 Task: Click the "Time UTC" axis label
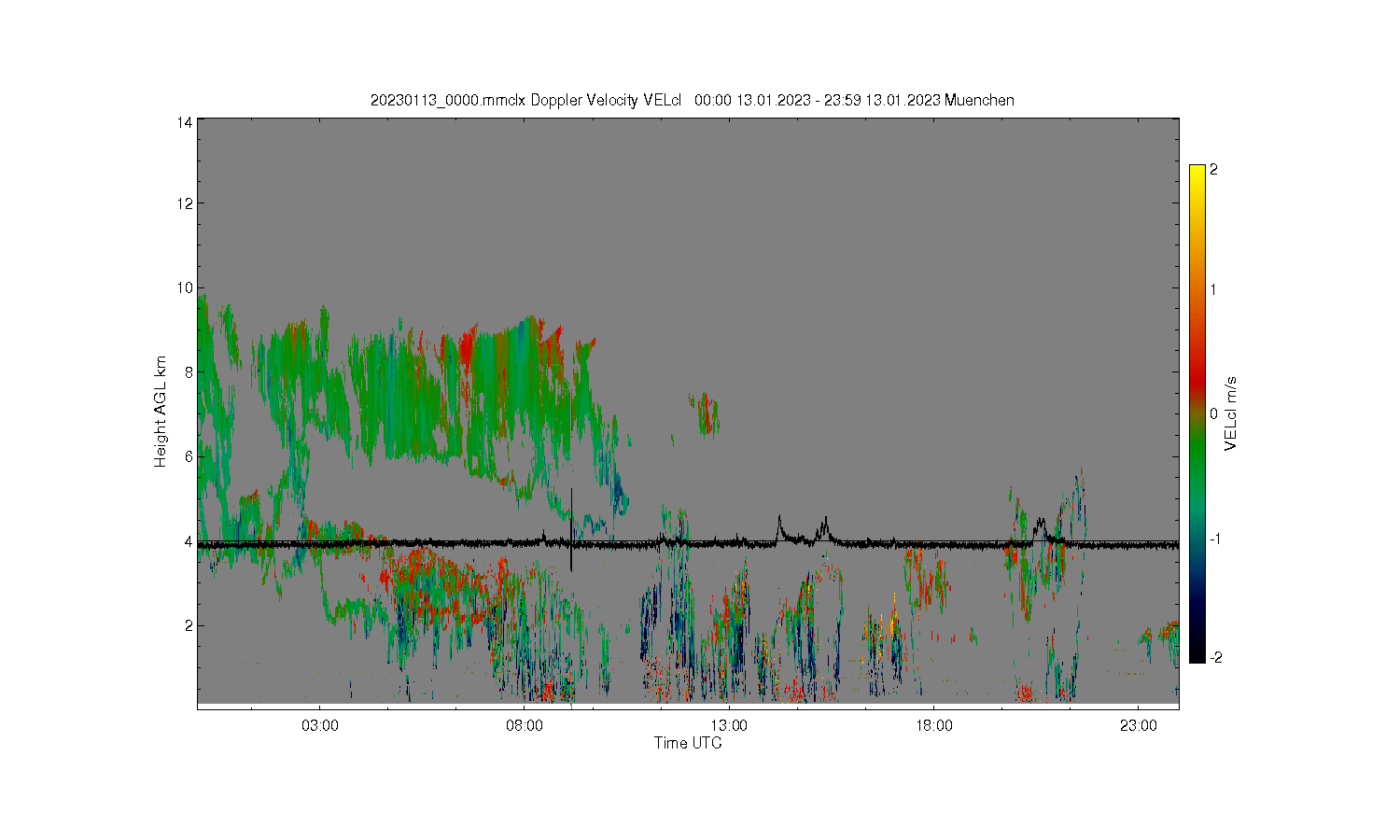pos(688,743)
